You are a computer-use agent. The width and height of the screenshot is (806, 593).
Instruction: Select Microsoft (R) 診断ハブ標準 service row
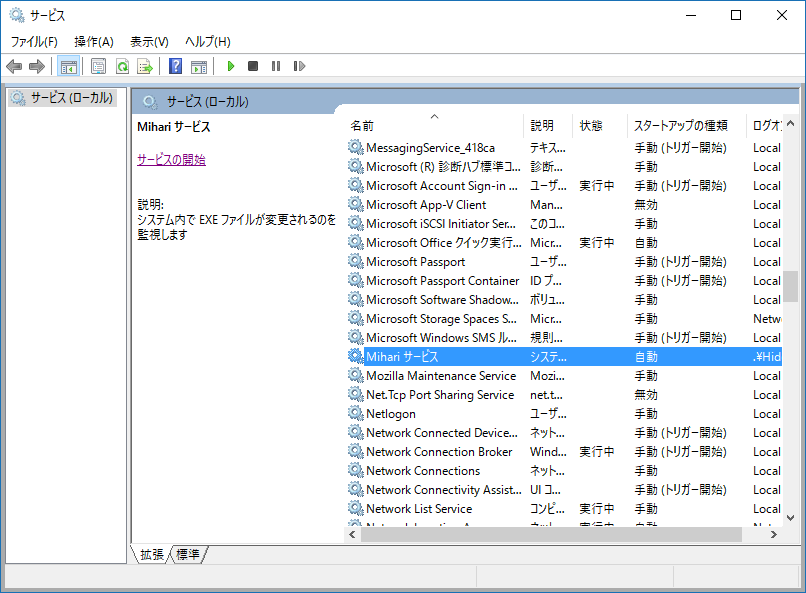(x=564, y=166)
